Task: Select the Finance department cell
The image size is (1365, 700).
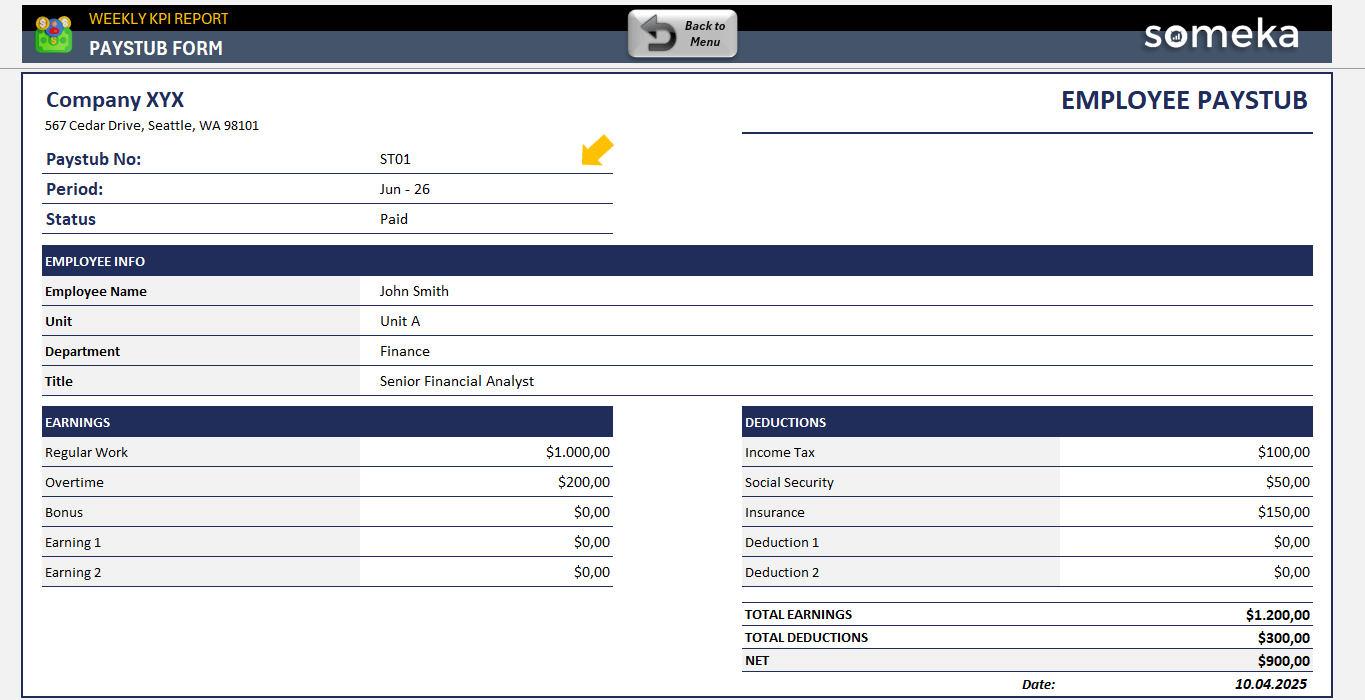Action: pyautogui.click(x=405, y=351)
